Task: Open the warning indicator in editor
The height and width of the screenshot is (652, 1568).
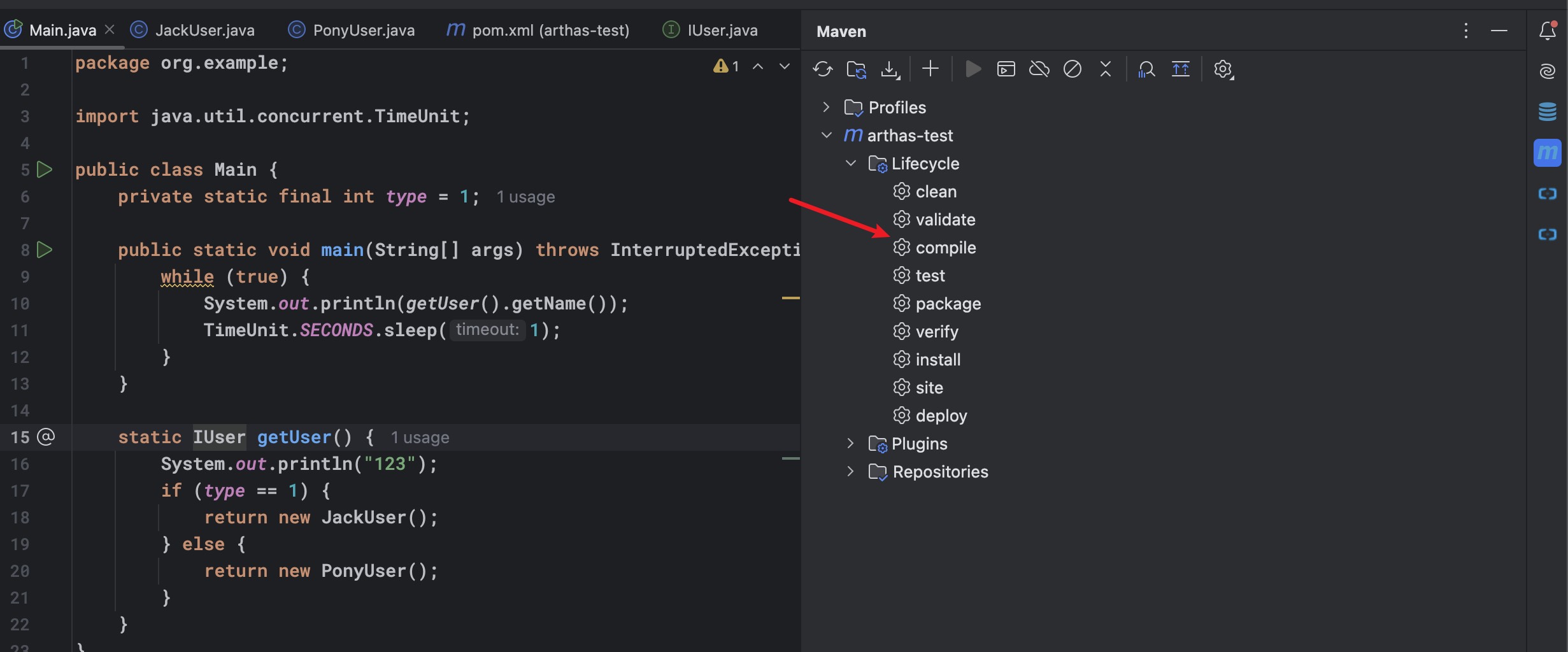Action: pos(726,66)
